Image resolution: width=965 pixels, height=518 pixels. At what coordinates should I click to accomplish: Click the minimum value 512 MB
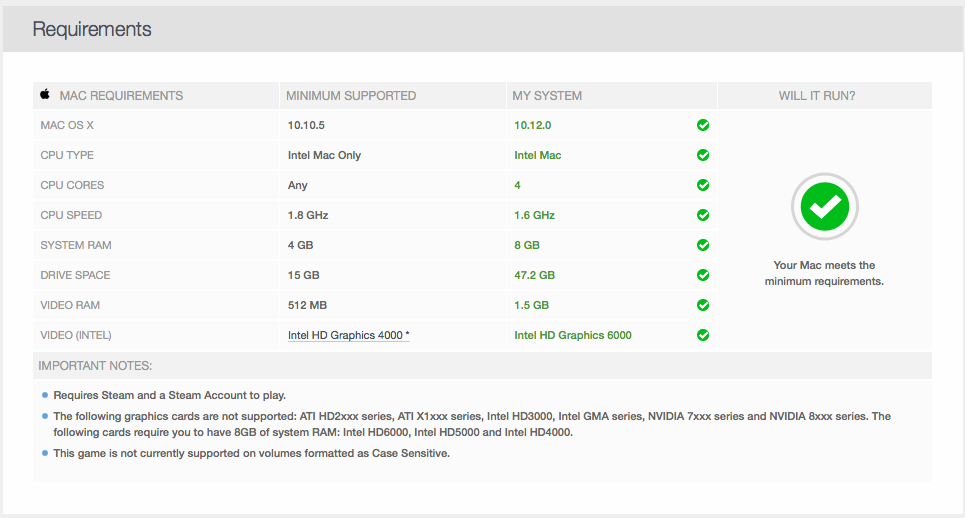(x=307, y=305)
